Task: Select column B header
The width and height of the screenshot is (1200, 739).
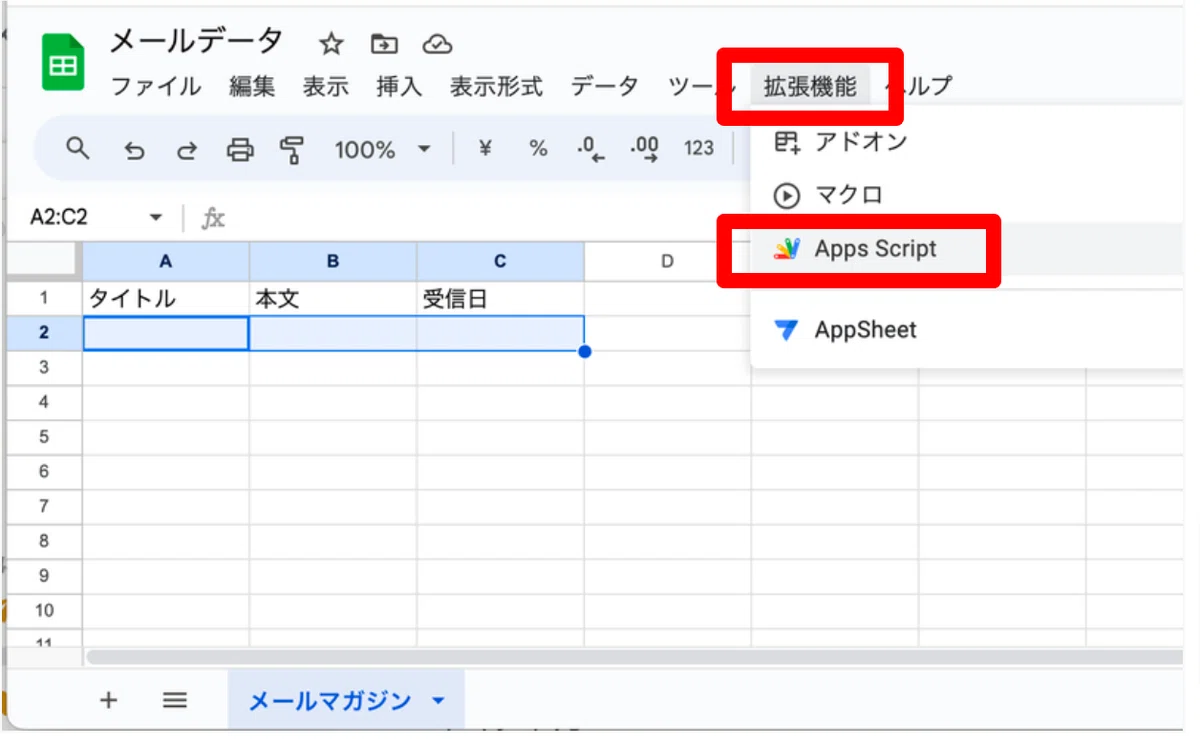Action: click(x=333, y=261)
